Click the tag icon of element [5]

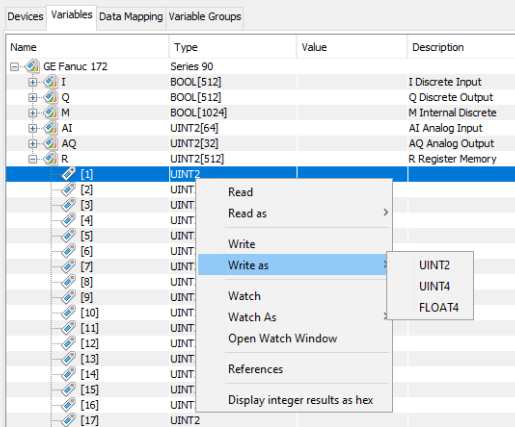(x=69, y=236)
